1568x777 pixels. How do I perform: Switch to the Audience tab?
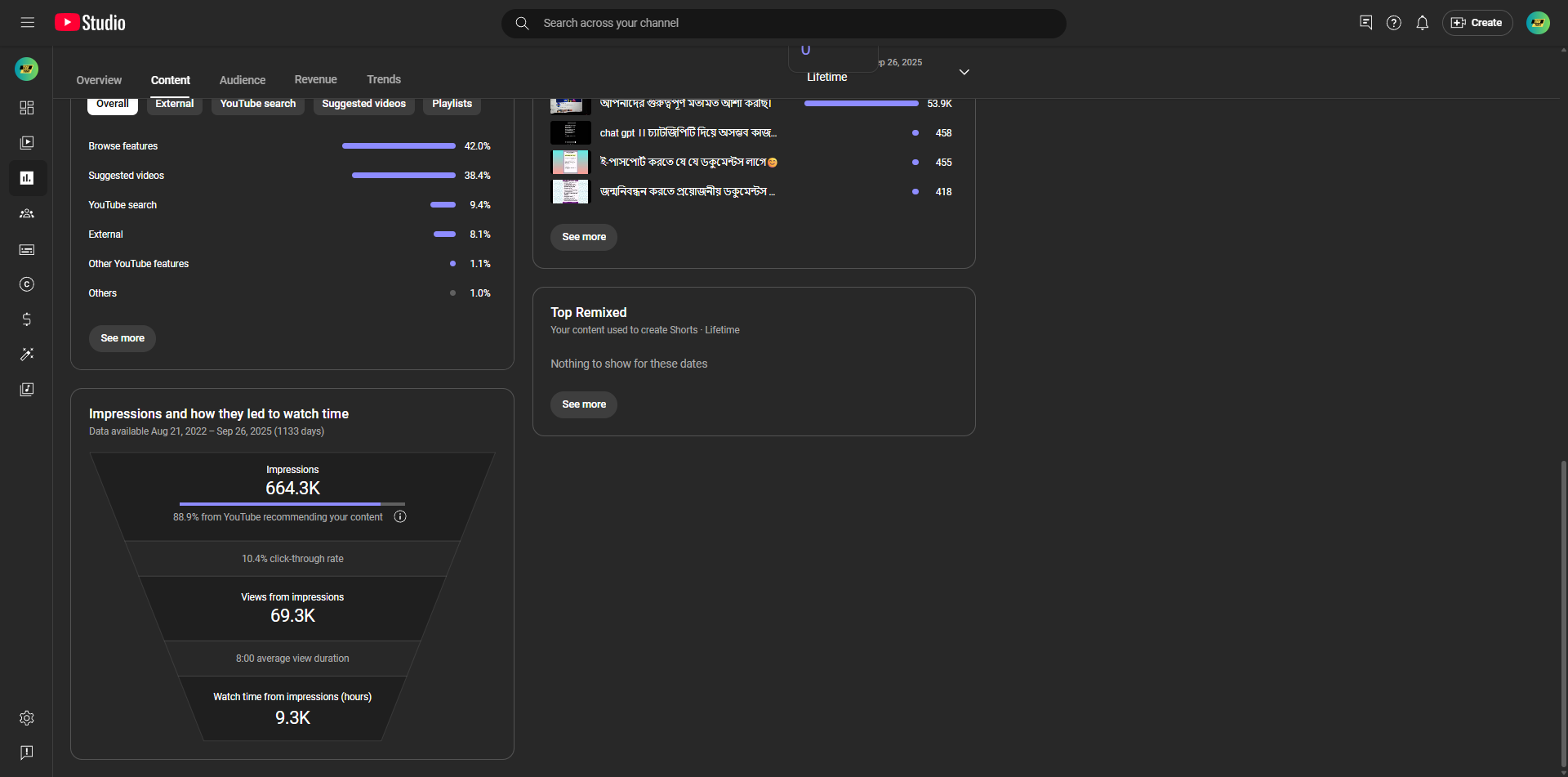[x=242, y=80]
